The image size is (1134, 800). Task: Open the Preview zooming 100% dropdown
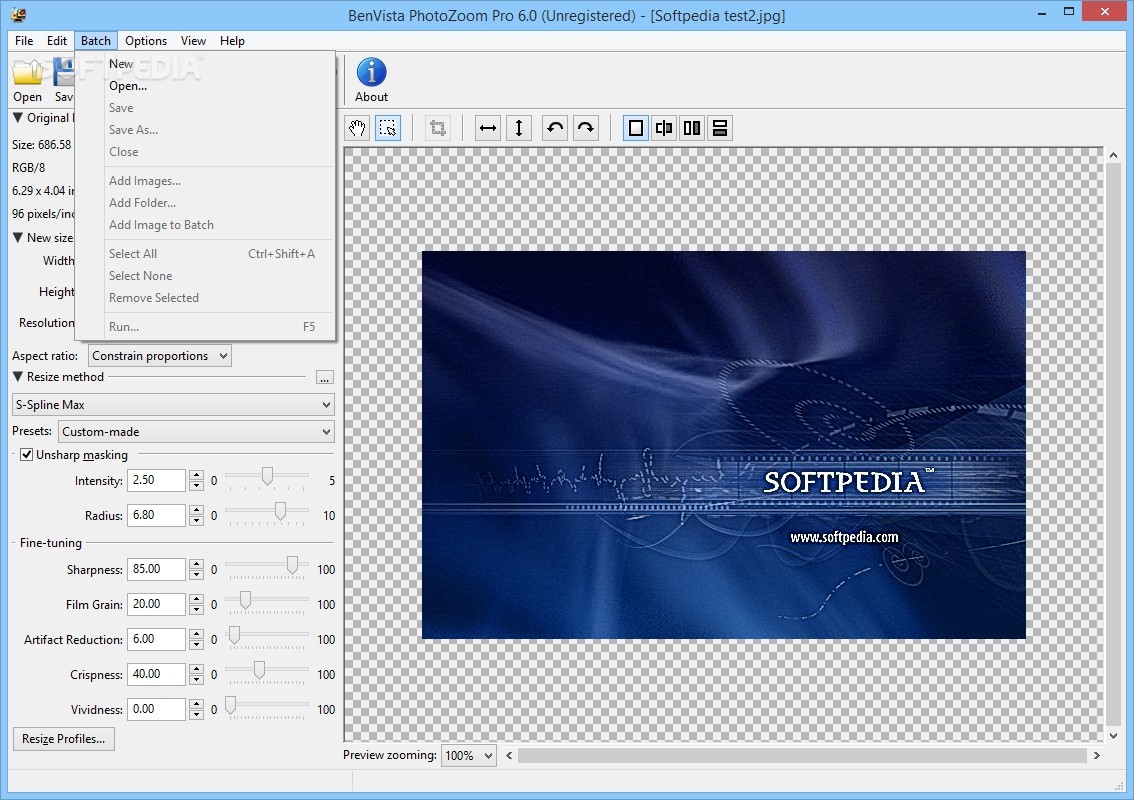point(469,755)
